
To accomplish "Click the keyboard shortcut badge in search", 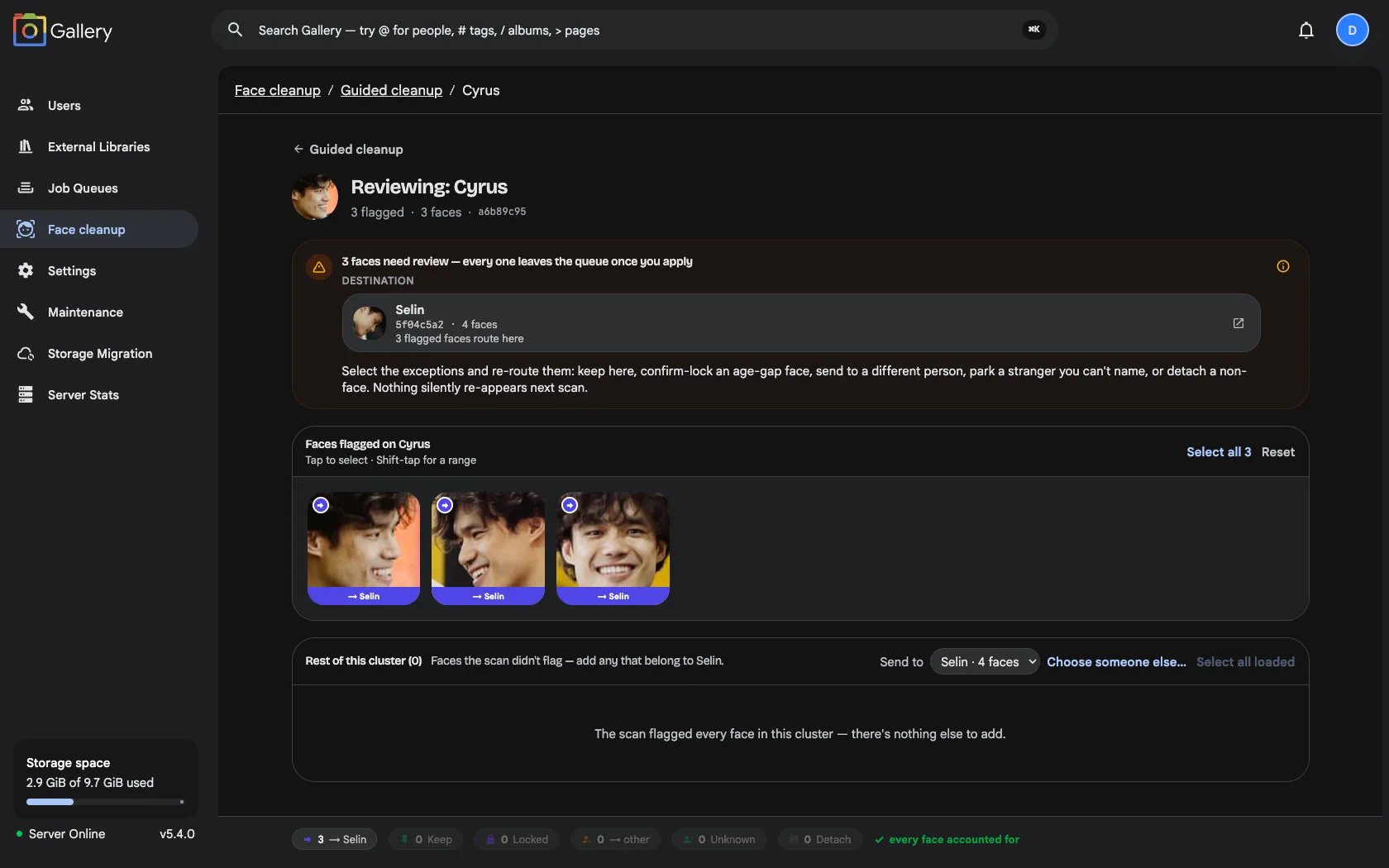I will click(x=1034, y=30).
